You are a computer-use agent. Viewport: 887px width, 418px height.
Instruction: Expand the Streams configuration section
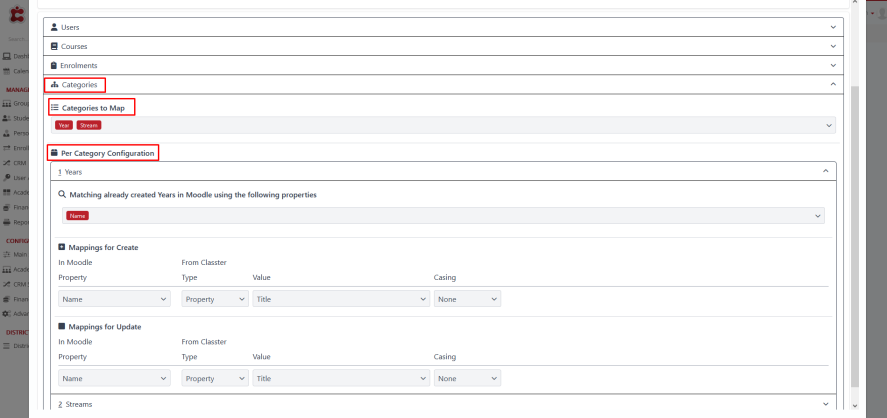click(x=825, y=404)
